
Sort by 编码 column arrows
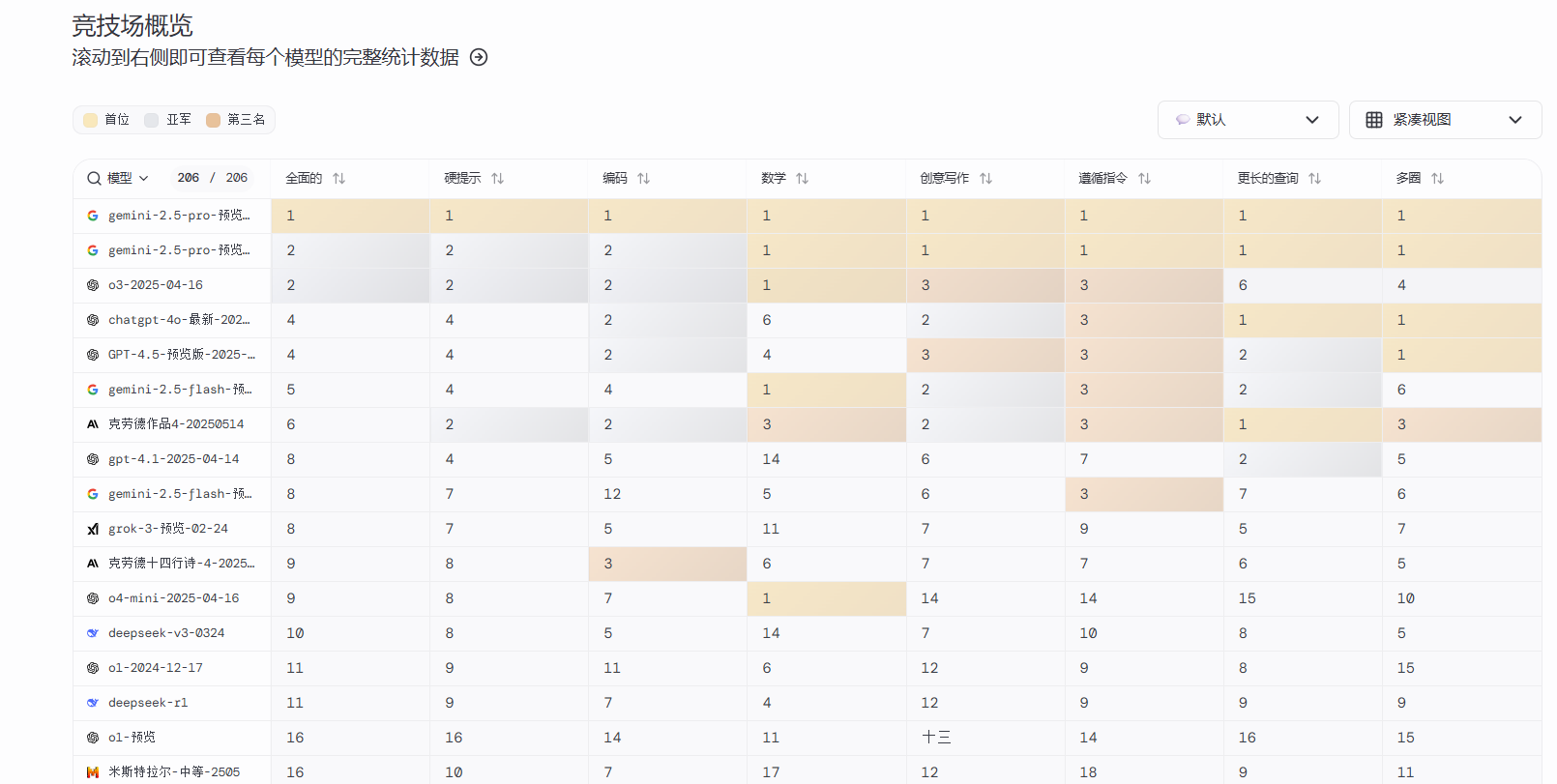[x=643, y=178]
